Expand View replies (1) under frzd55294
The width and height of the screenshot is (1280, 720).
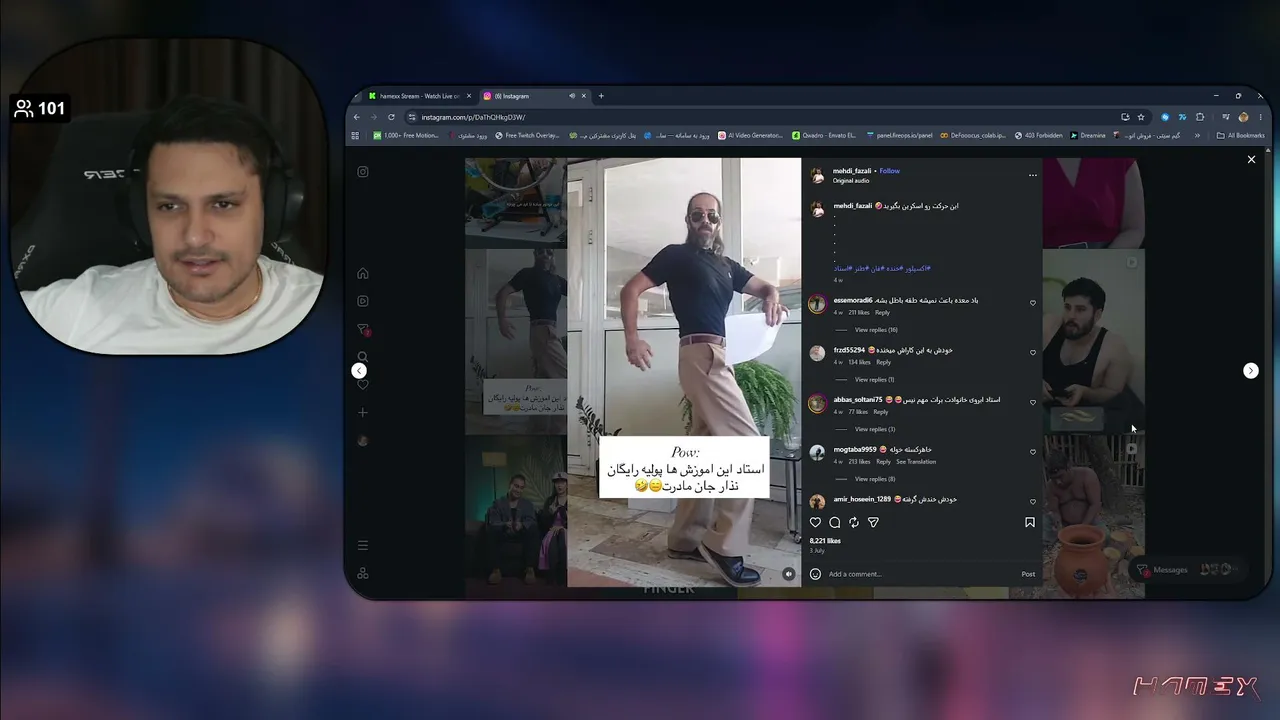874,380
